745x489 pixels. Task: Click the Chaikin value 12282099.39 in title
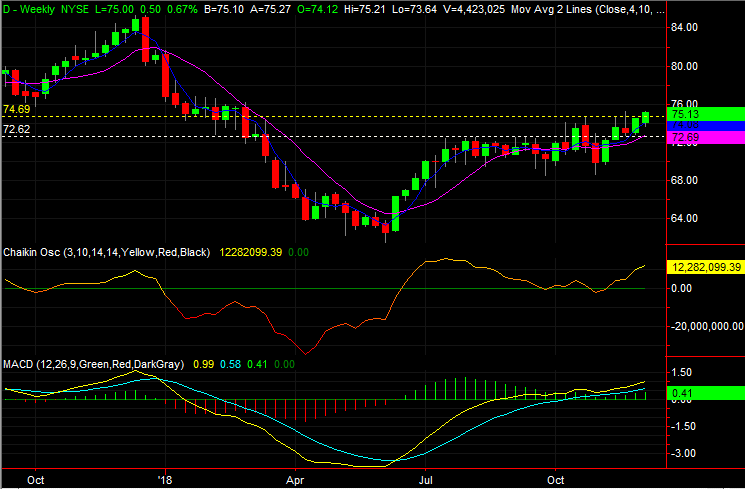(250, 252)
